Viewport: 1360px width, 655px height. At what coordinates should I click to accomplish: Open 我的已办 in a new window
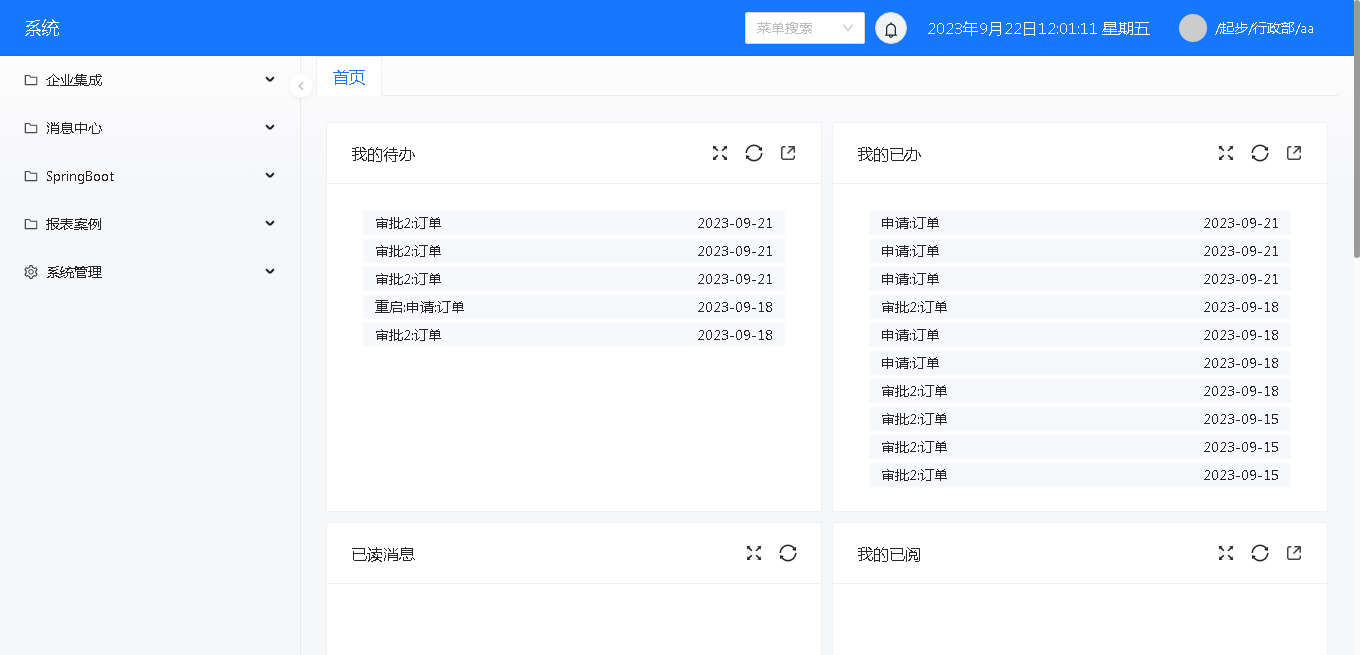(1294, 153)
